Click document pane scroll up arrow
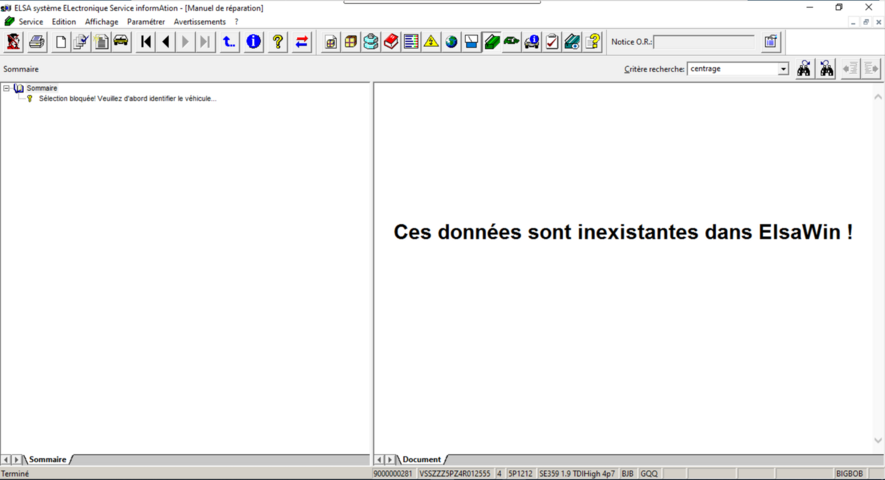Viewport: 885px width, 480px height. click(x=878, y=97)
